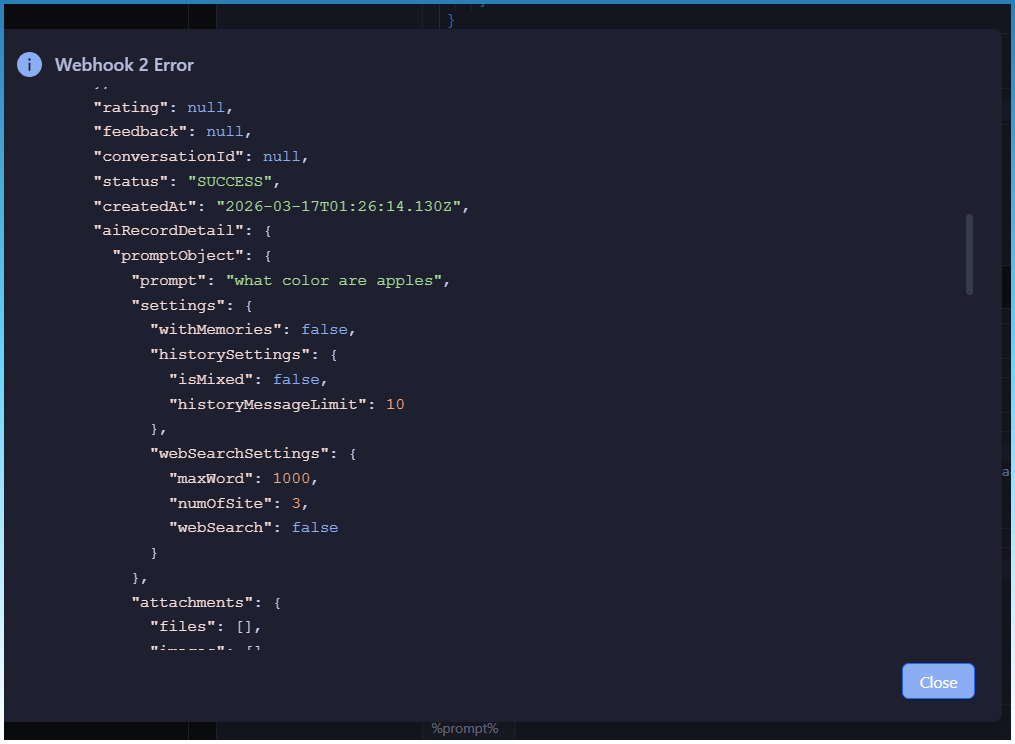
Task: Click the null value of conversationId
Action: (x=281, y=156)
